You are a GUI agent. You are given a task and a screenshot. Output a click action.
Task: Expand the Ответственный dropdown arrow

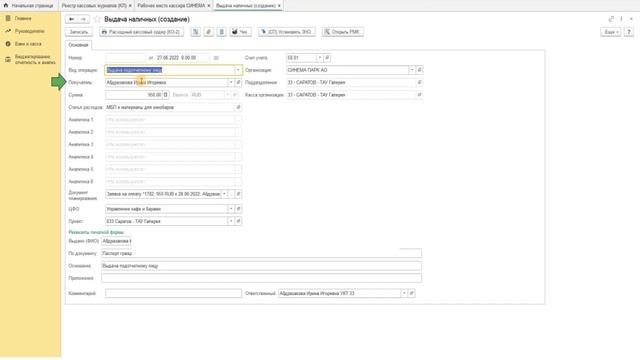(x=404, y=293)
